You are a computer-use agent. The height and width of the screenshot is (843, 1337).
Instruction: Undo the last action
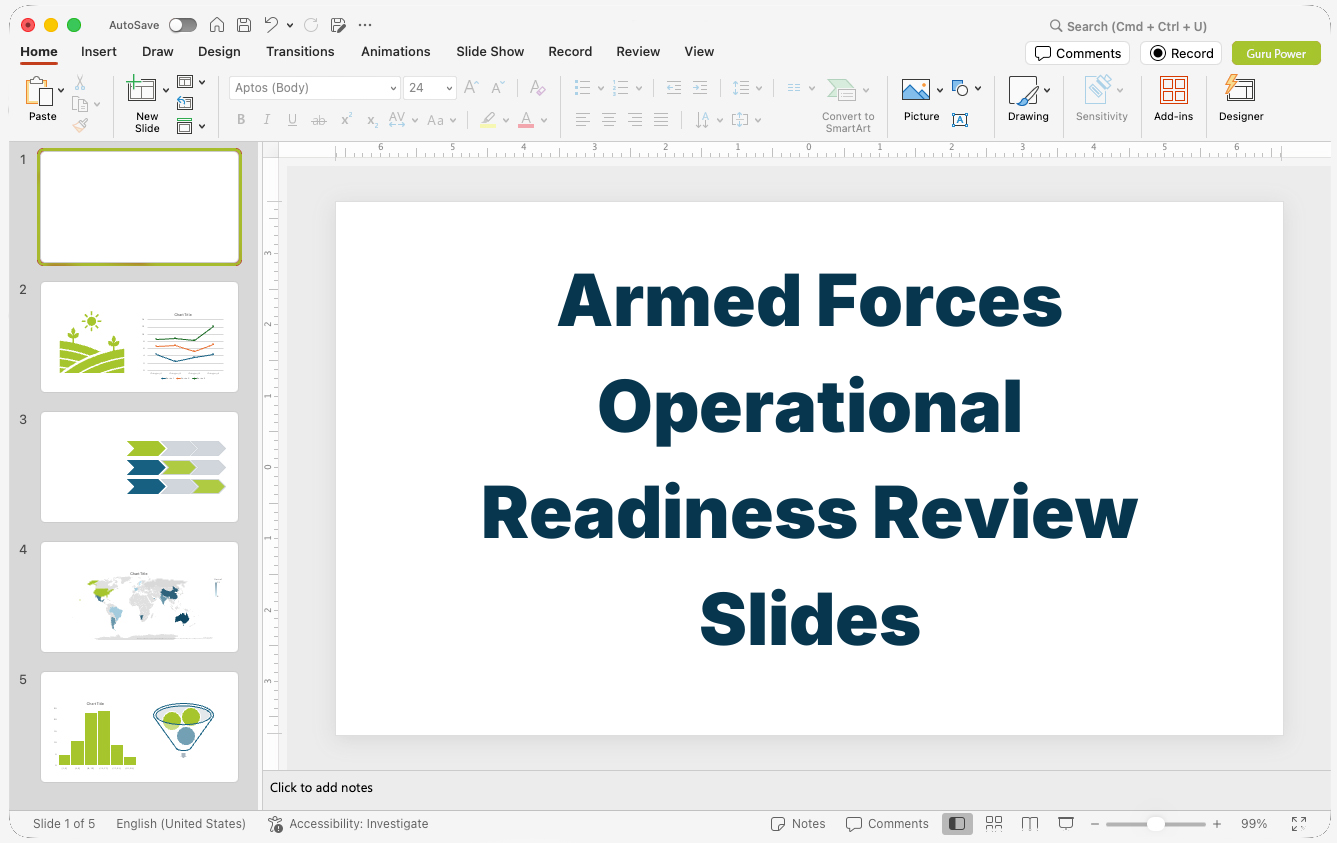coord(271,25)
